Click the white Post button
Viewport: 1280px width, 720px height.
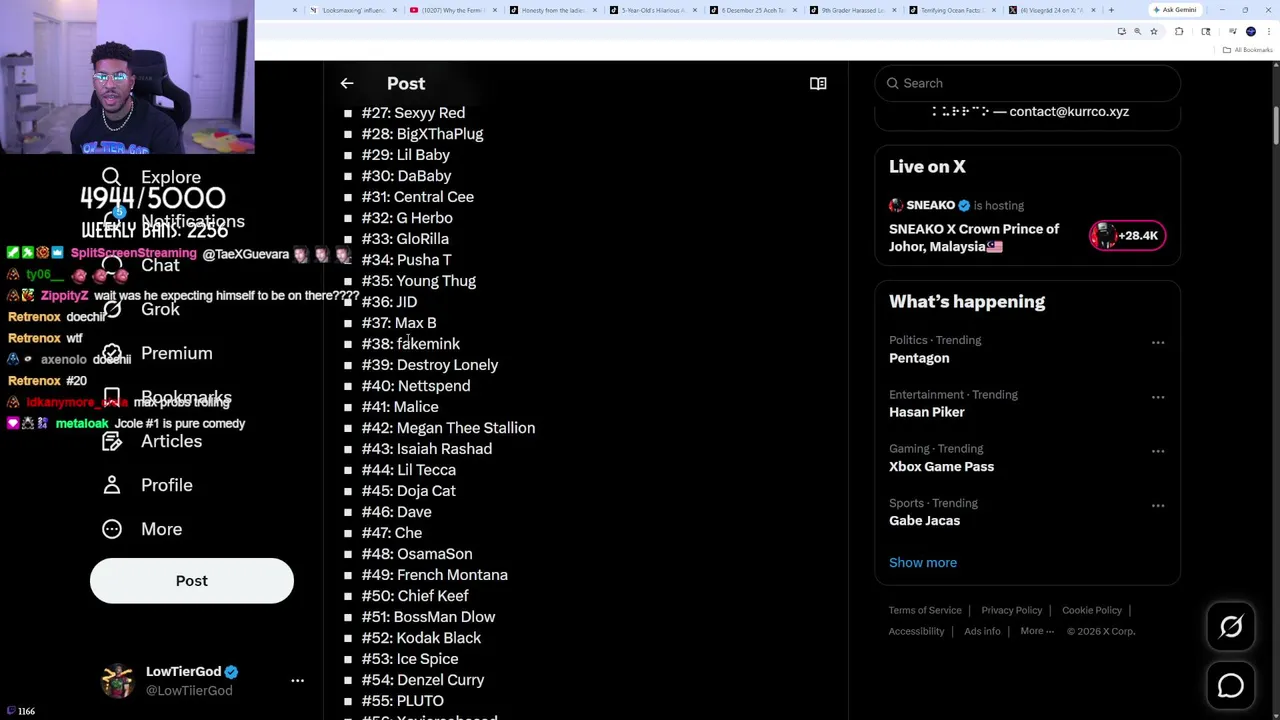(x=192, y=581)
